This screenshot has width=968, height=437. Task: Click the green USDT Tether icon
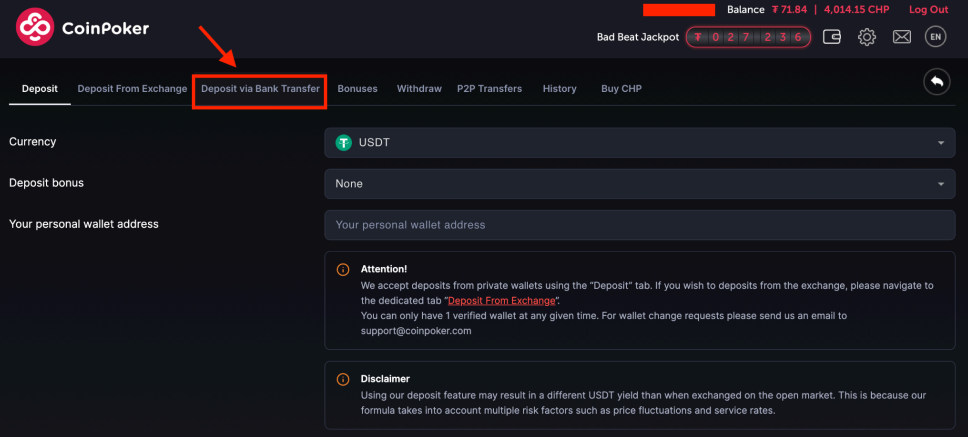click(x=344, y=143)
